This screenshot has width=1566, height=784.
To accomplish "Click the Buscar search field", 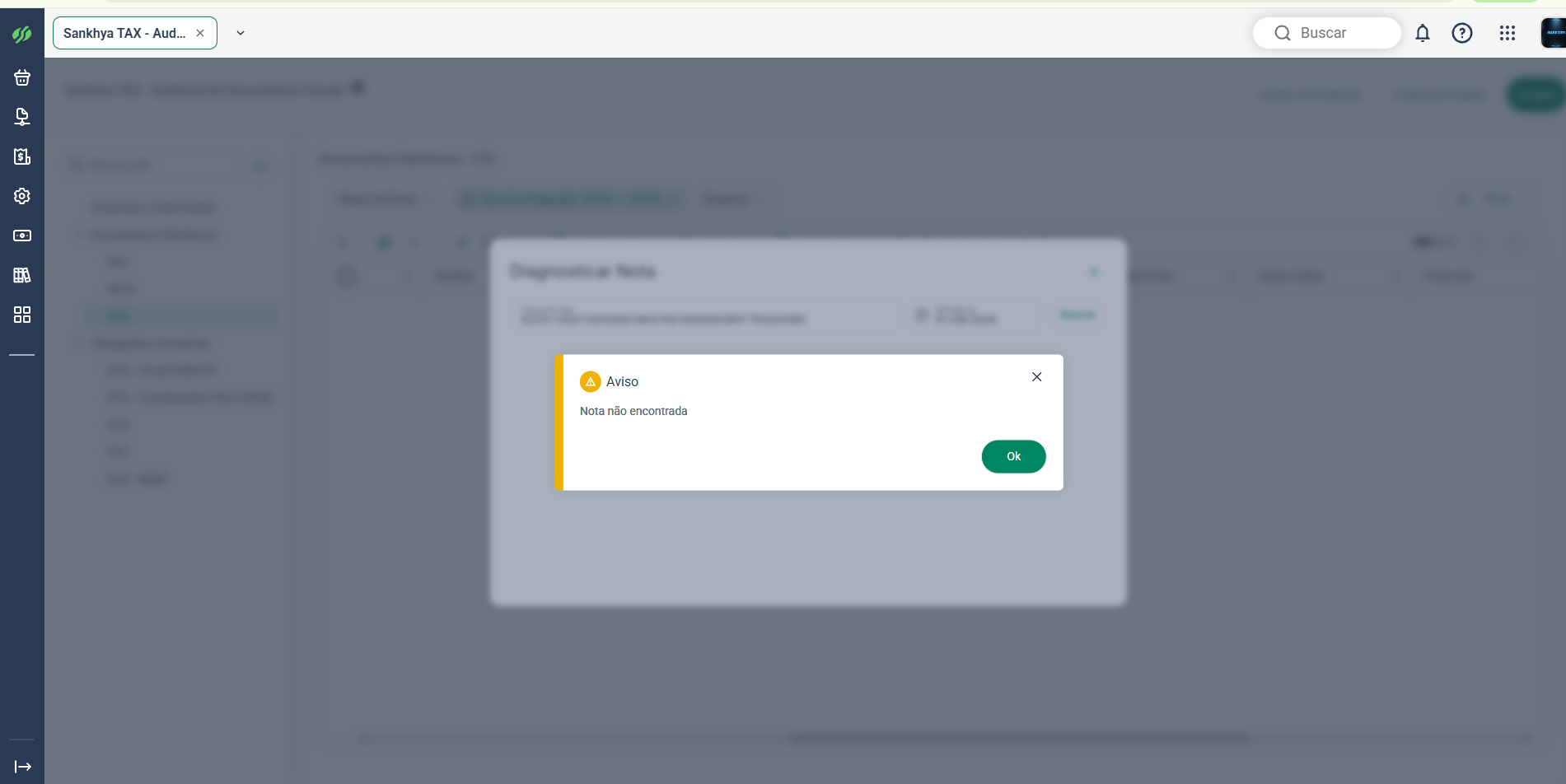I will coord(1326,33).
